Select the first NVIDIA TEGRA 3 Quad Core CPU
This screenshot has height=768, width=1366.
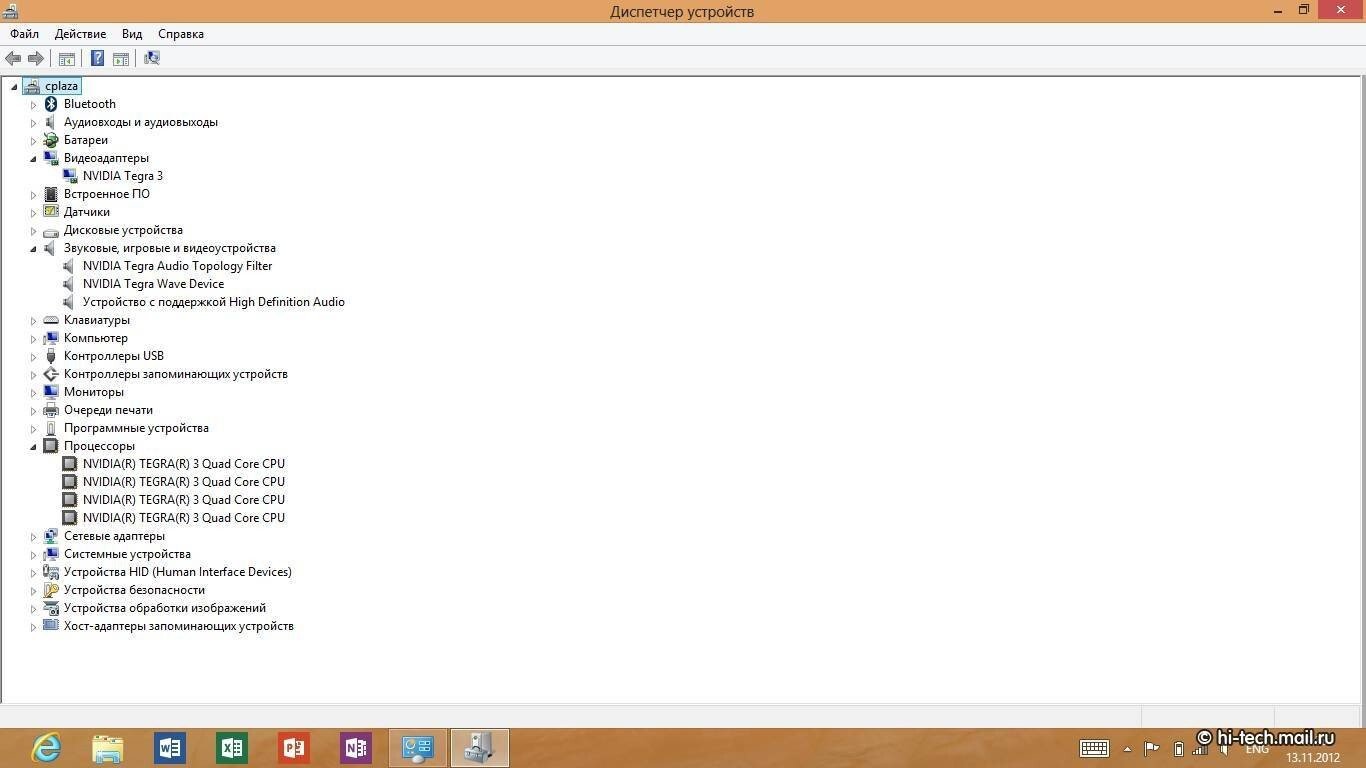183,464
